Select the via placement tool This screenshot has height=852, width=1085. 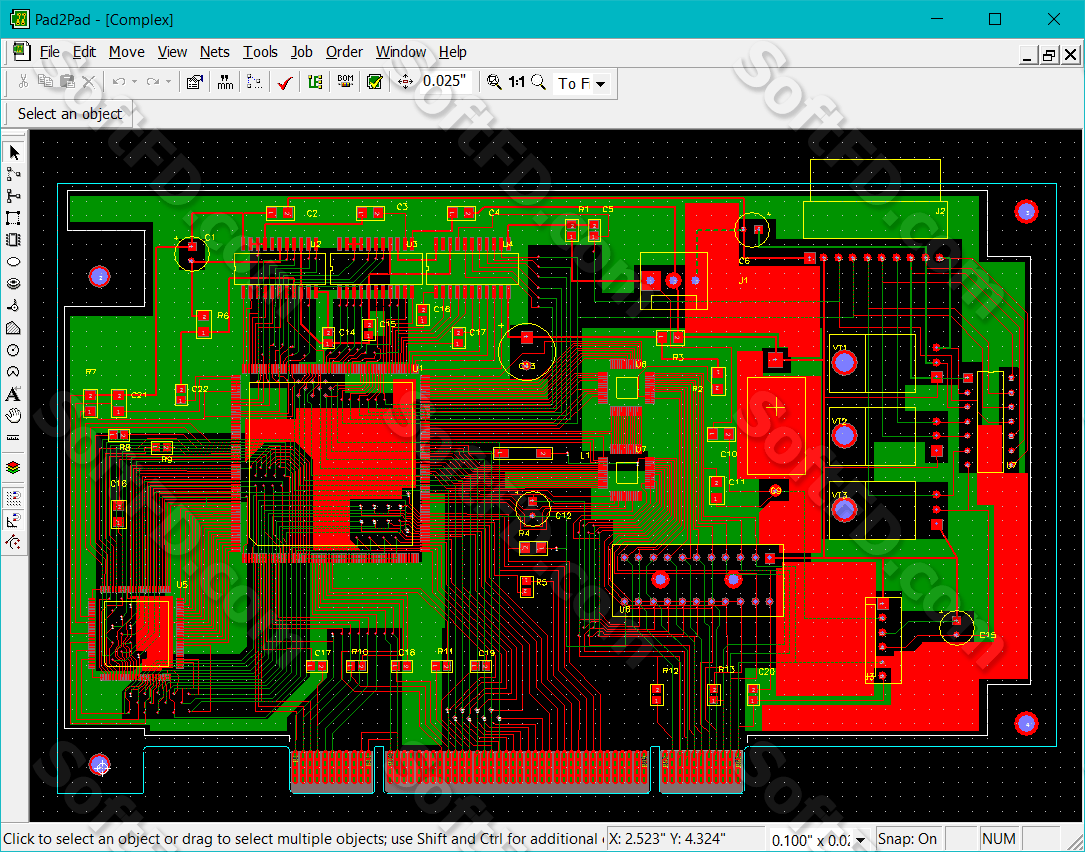point(13,306)
